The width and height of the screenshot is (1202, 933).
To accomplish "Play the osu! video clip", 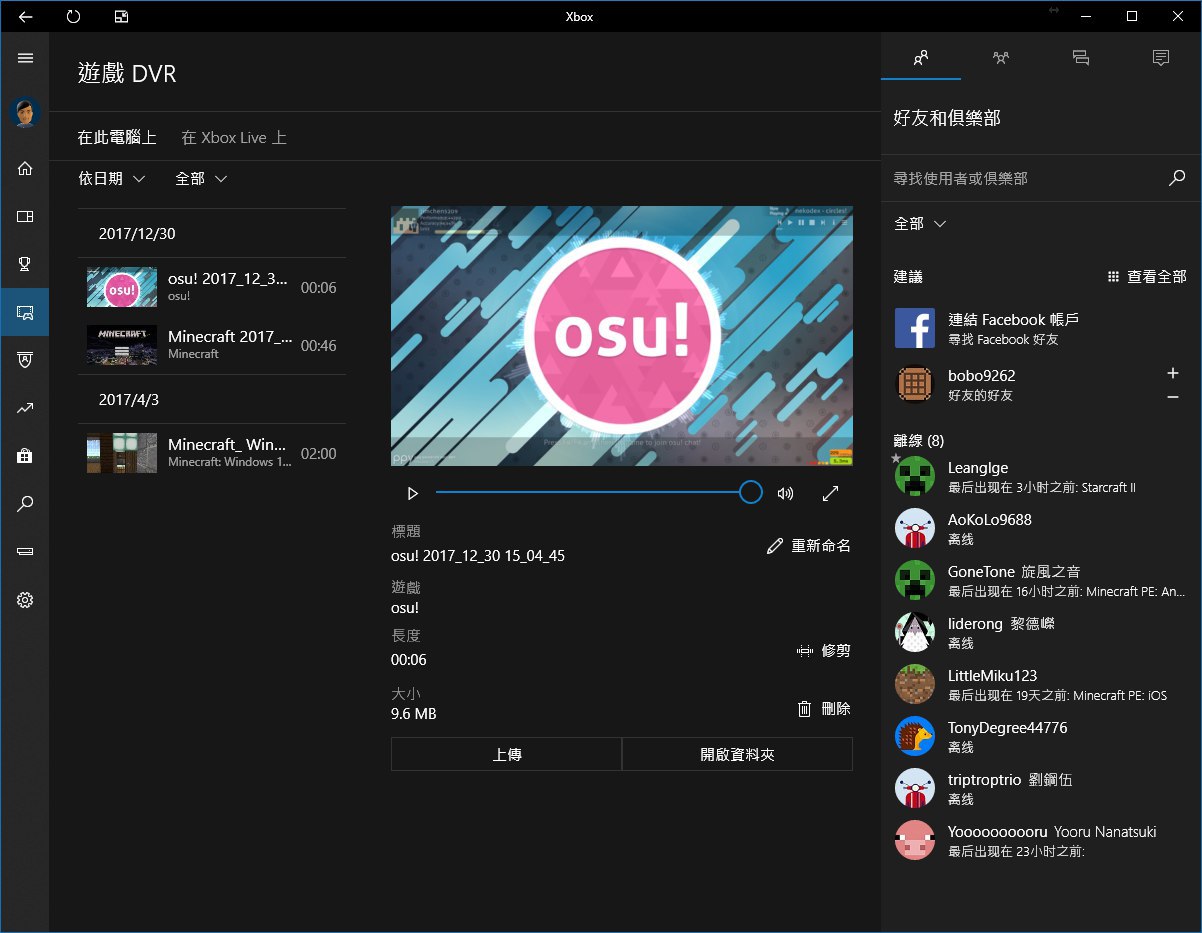I will [412, 493].
